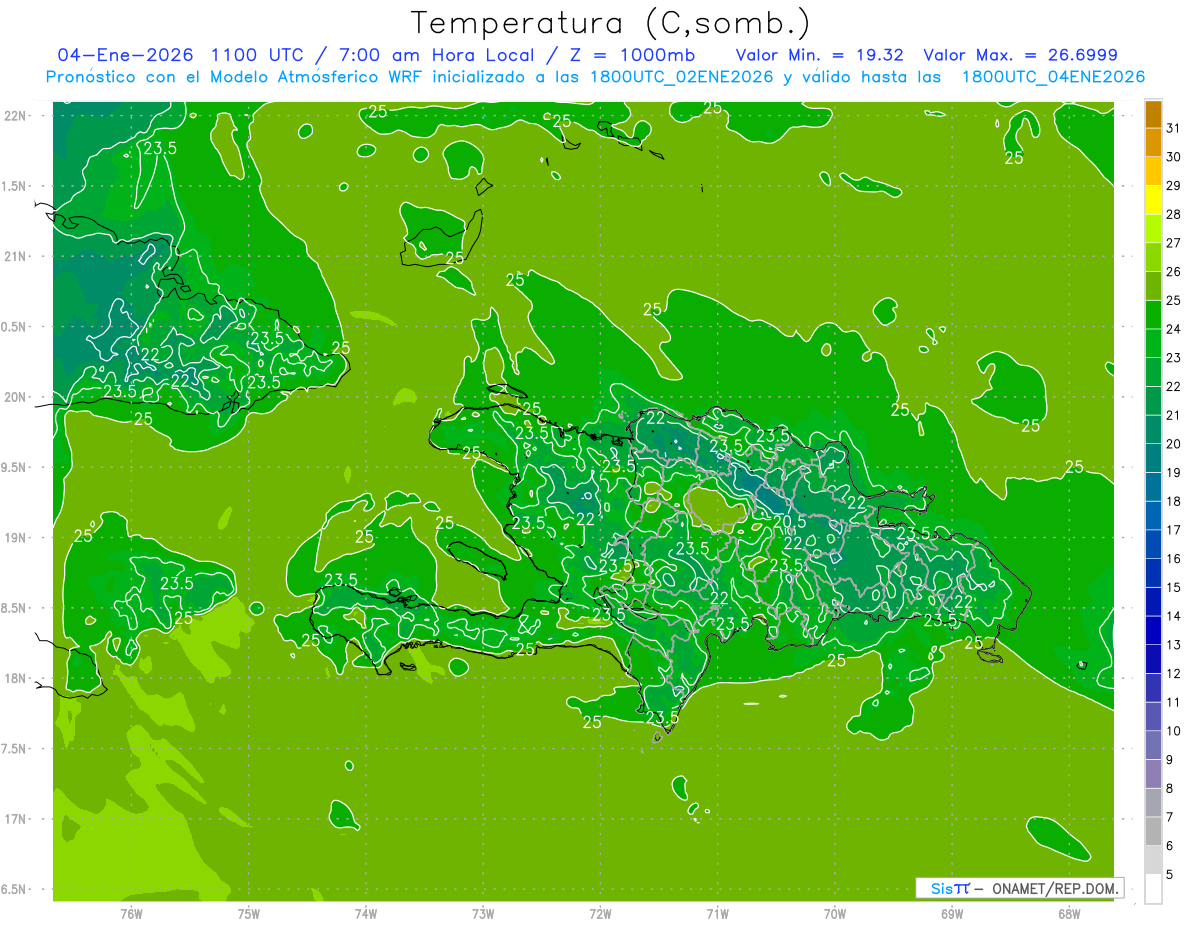The width and height of the screenshot is (1200, 927).
Task: Click the "20N" latitude axis label
Action: (15, 397)
